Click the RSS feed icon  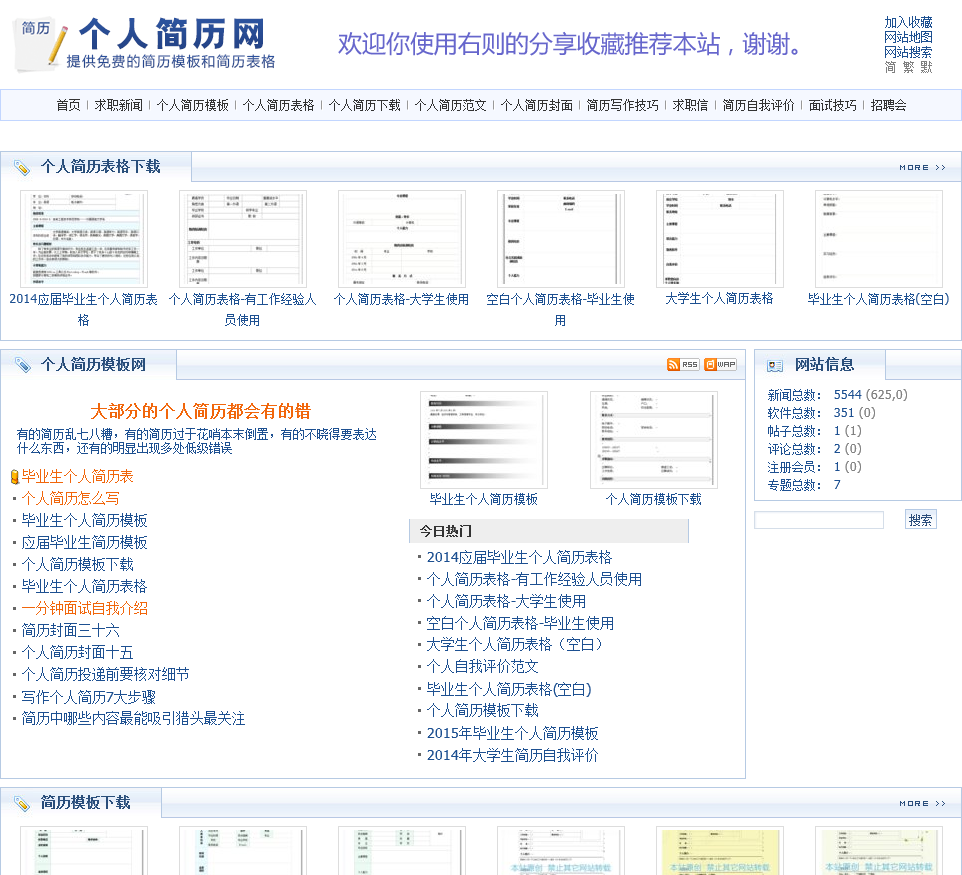(x=683, y=364)
